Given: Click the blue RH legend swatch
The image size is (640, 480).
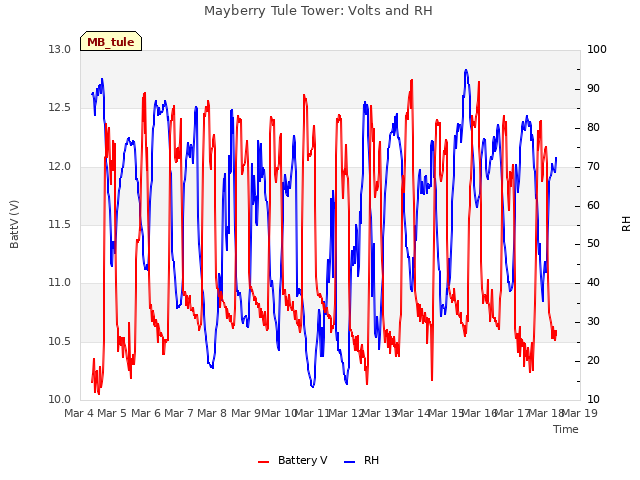Looking at the screenshot, I should click(350, 462).
